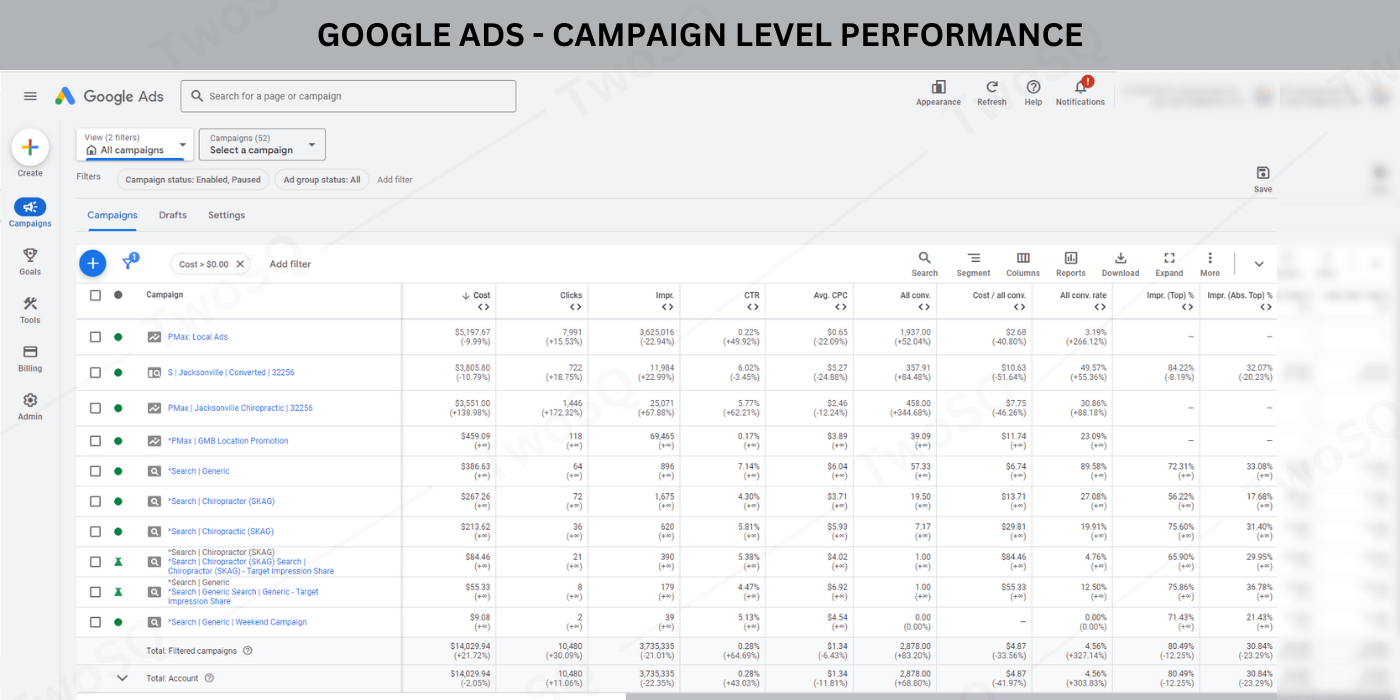
Task: Click the Refresh icon in header
Action: (991, 88)
